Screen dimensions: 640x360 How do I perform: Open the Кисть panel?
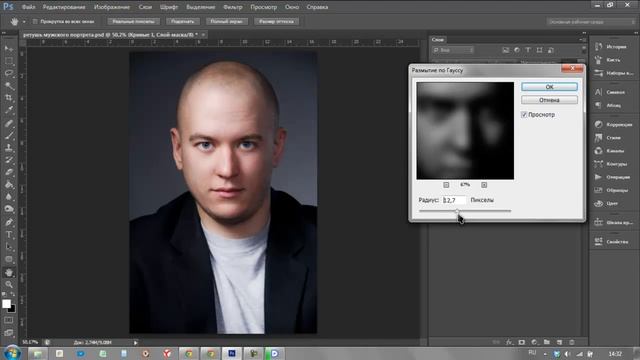click(608, 60)
